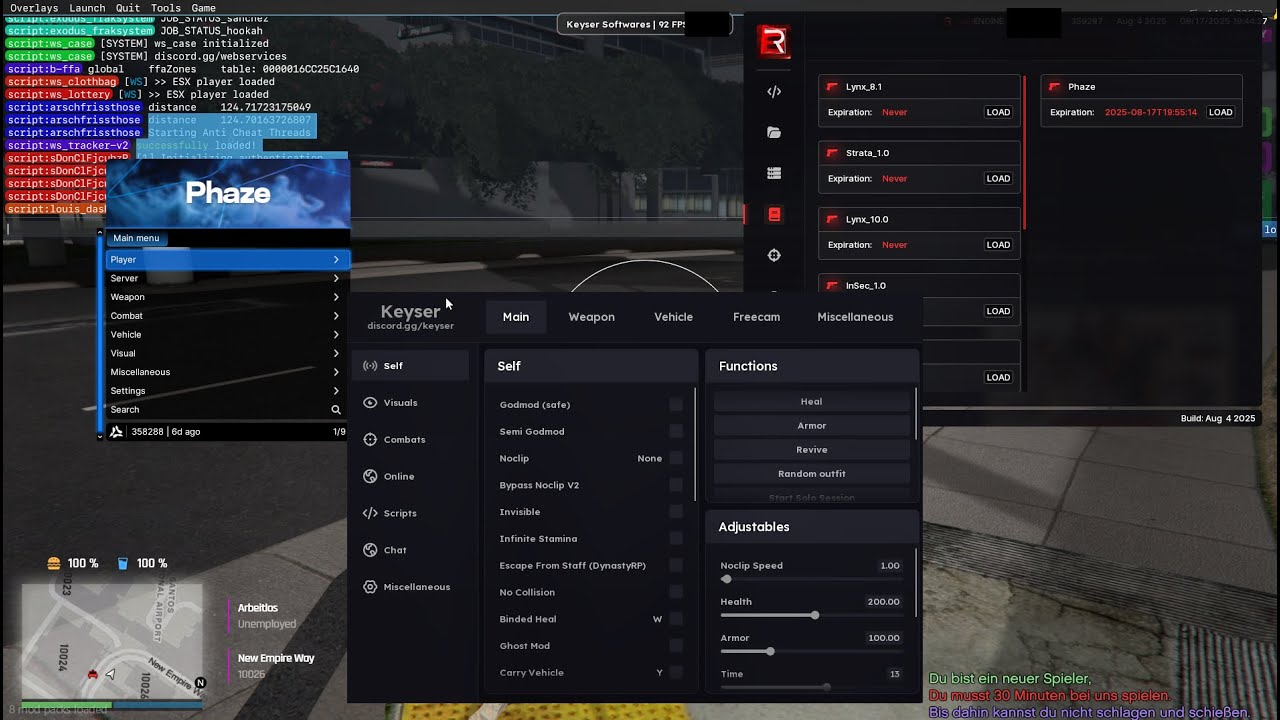This screenshot has height=720, width=1280.
Task: Expand the Settings submenu arrow
Action: tap(336, 391)
